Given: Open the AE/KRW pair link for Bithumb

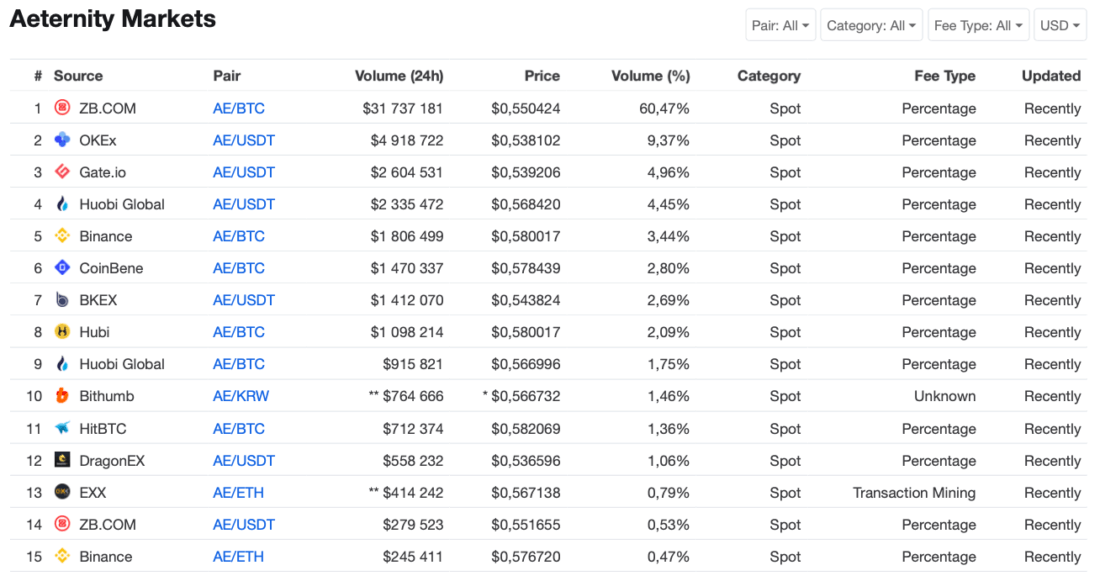Looking at the screenshot, I should point(241,396).
